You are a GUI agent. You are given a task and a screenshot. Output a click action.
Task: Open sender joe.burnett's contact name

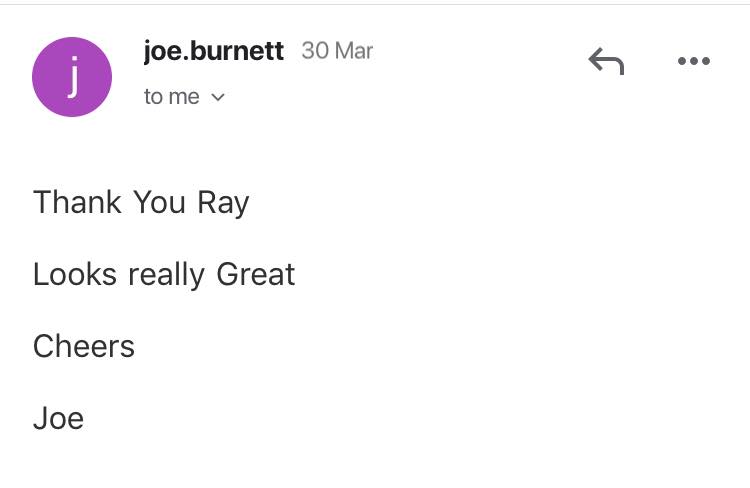[x=214, y=51]
